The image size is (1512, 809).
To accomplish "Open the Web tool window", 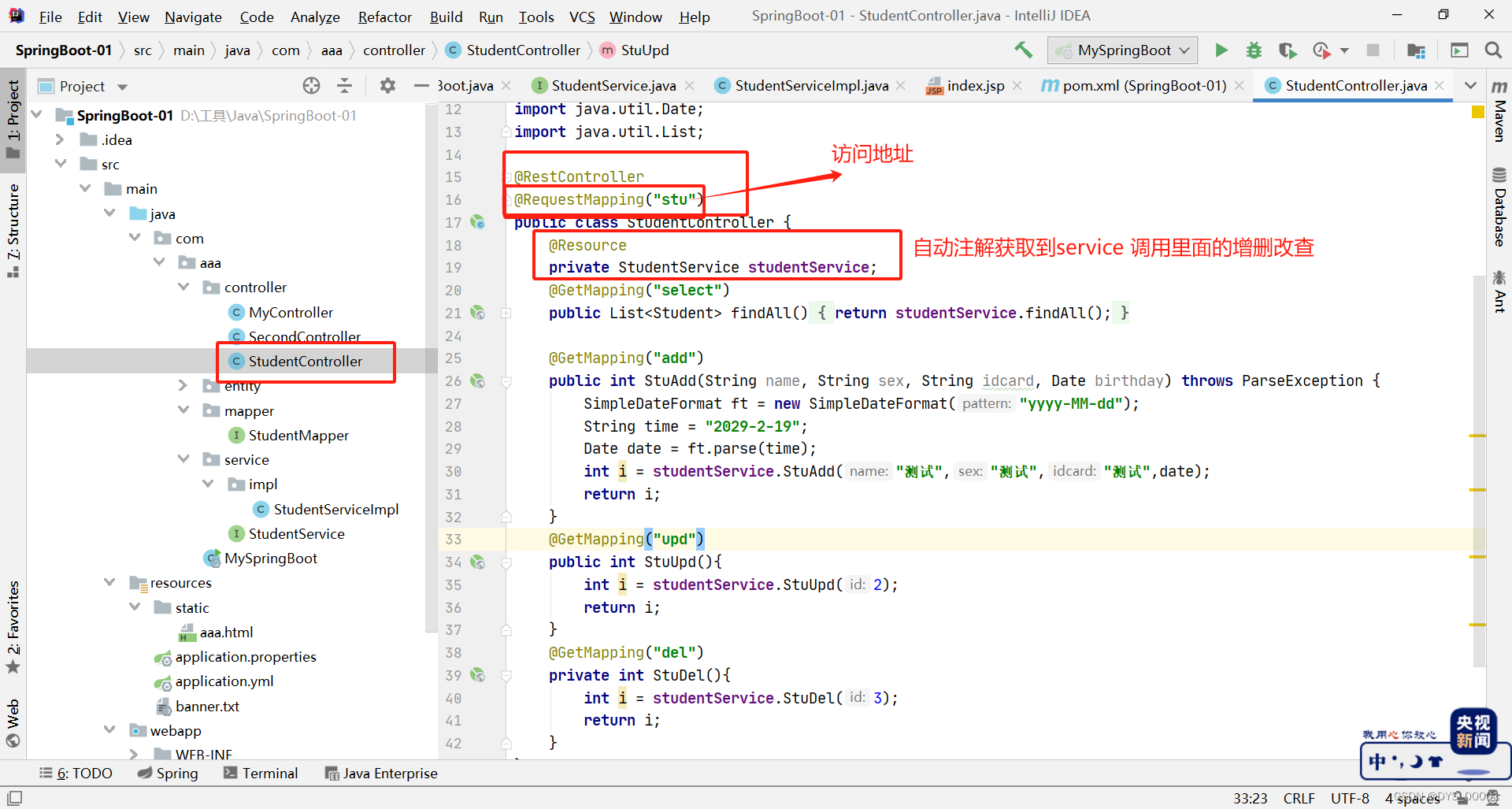I will pos(13,722).
